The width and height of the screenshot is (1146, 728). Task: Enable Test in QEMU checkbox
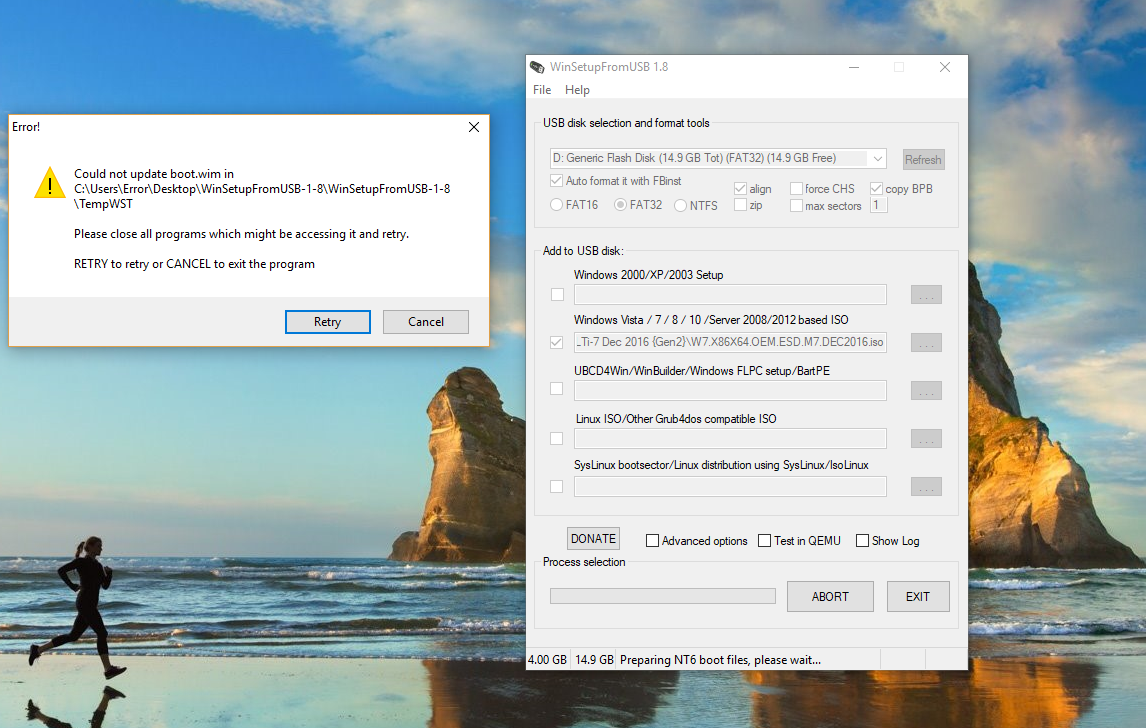[764, 541]
